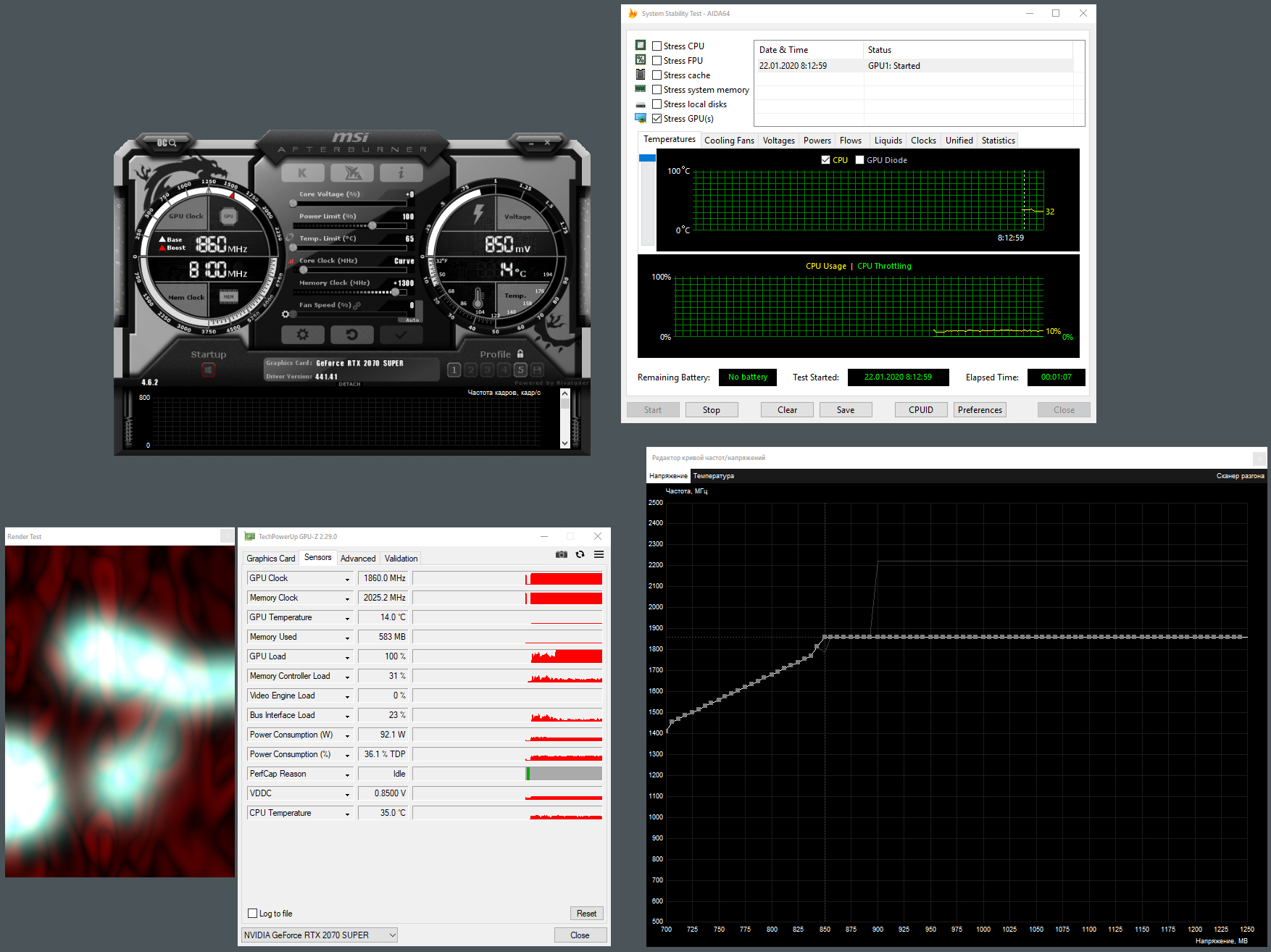Toggle the Windows startup icon in Afterburner

click(x=208, y=370)
